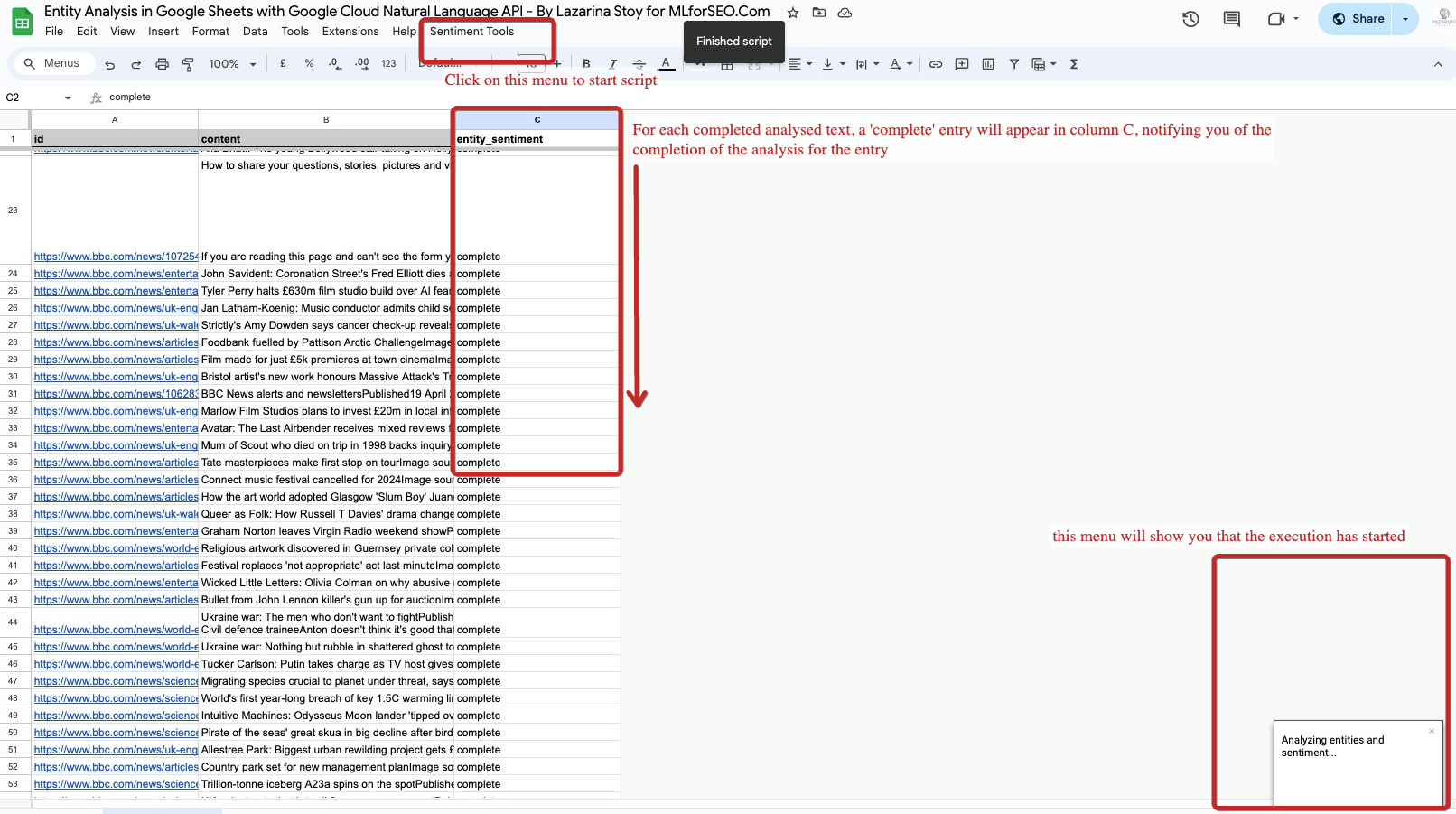
Task: Open version history clock icon
Action: [x=1190, y=19]
